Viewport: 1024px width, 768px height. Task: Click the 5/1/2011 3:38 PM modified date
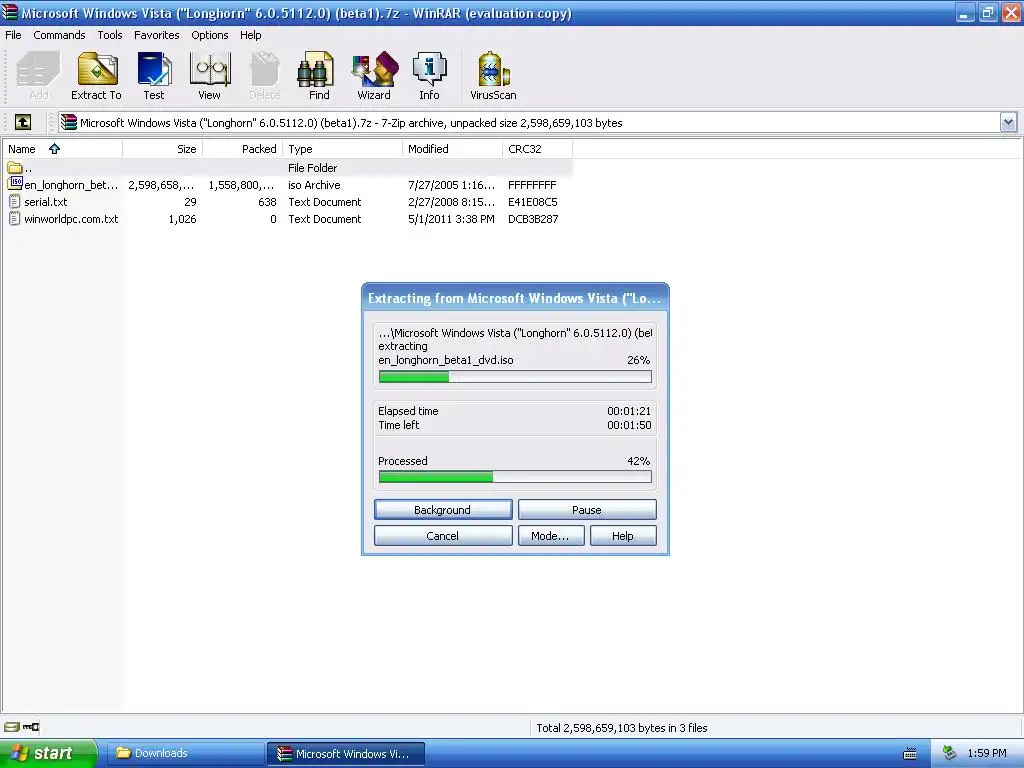[451, 219]
